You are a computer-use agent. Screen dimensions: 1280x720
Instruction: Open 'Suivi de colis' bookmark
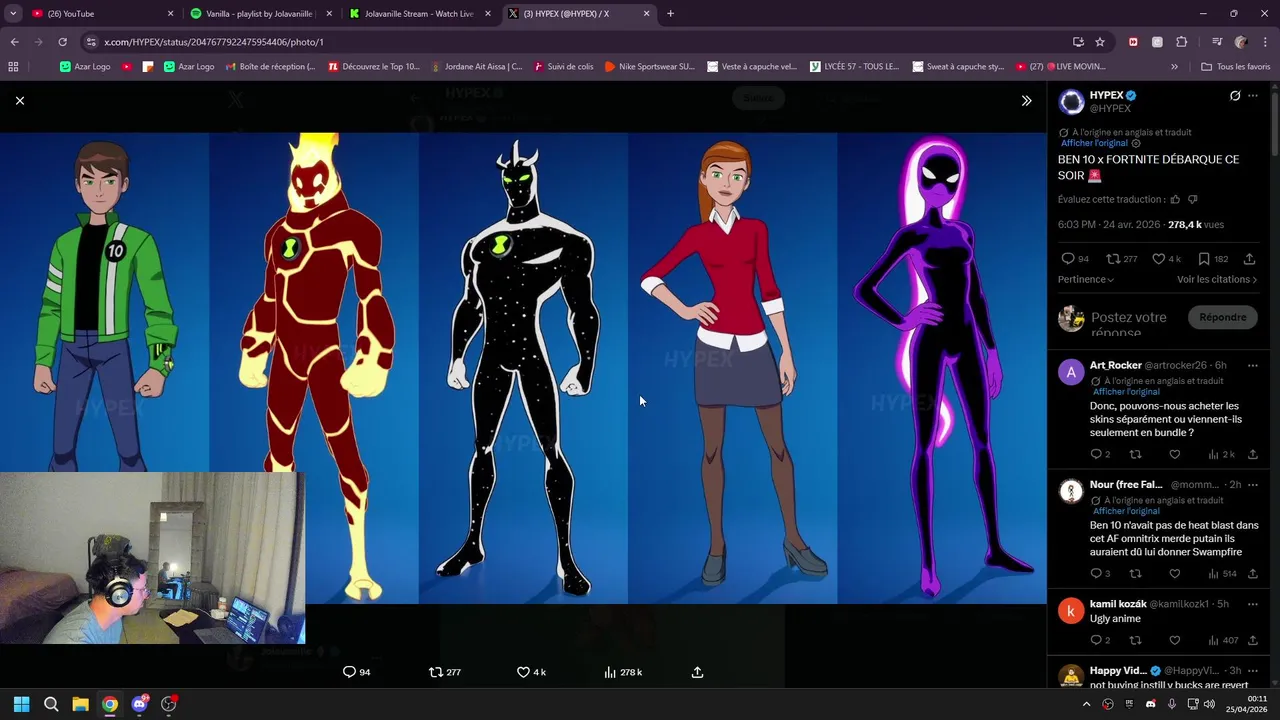[x=564, y=67]
